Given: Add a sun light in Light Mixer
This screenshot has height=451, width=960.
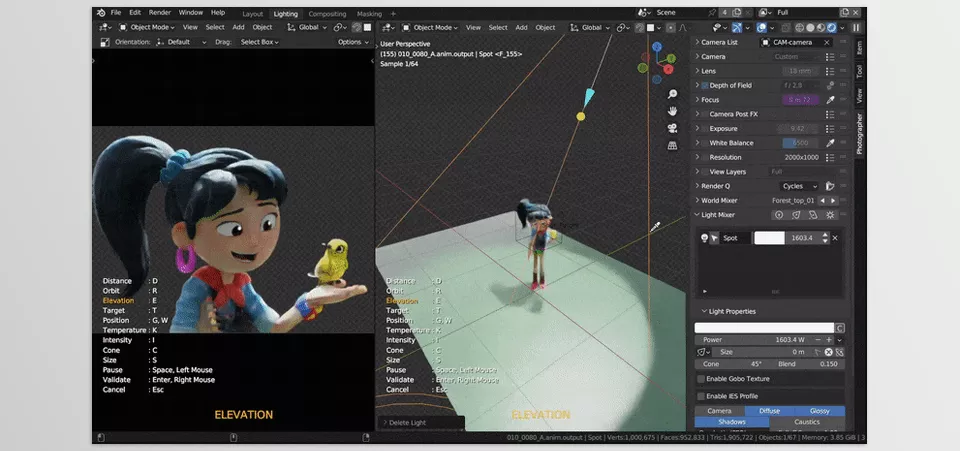Looking at the screenshot, I should click(830, 215).
